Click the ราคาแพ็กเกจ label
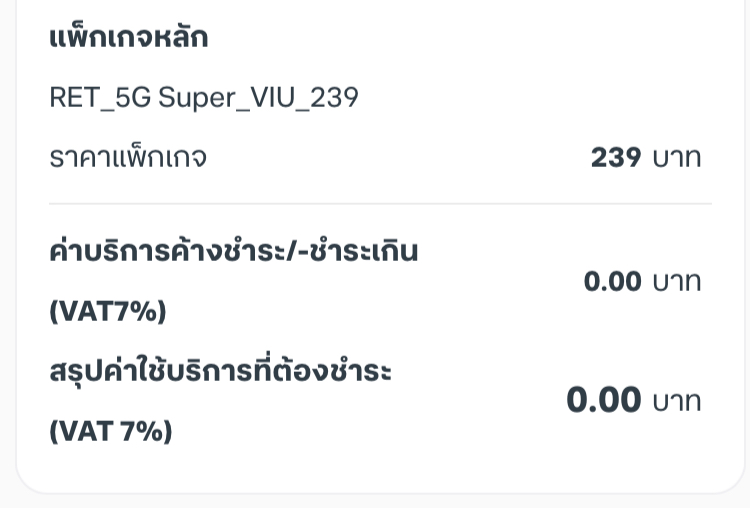This screenshot has height=508, width=750. [128, 158]
